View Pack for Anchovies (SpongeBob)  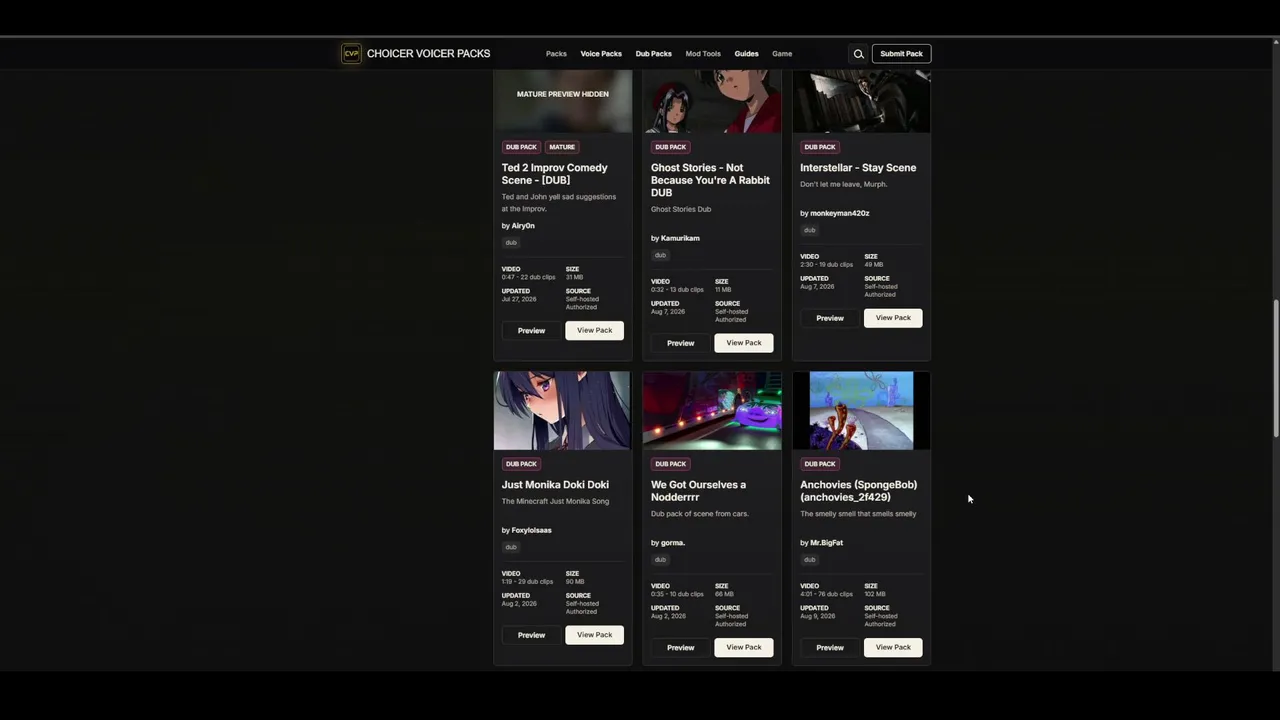[x=893, y=648]
